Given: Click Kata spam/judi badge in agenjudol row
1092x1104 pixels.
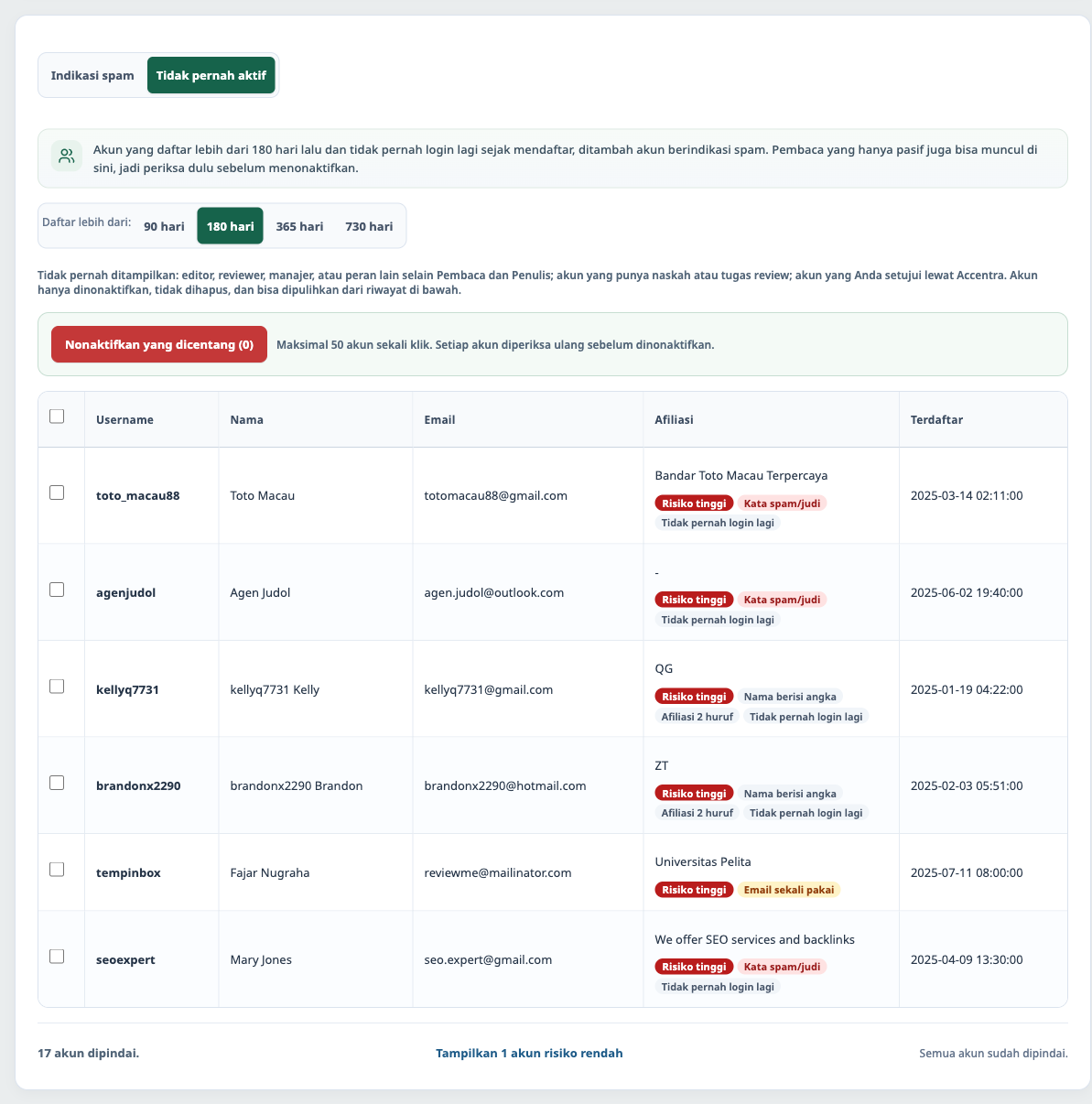Looking at the screenshot, I should pos(782,600).
